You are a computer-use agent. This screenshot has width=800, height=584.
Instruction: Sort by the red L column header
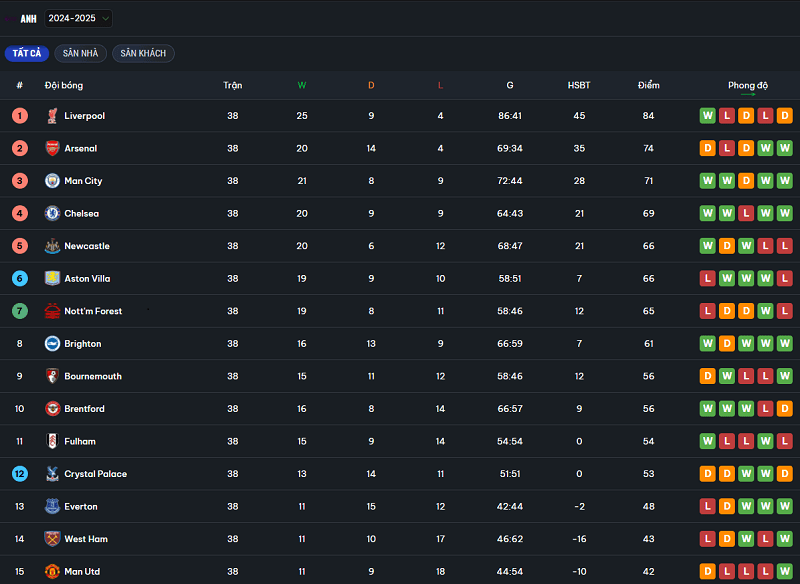440,85
